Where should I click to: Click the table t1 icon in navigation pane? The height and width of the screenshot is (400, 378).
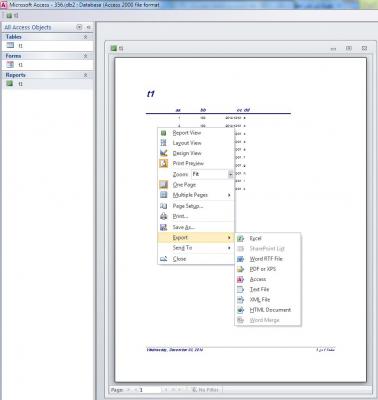[x=10, y=45]
